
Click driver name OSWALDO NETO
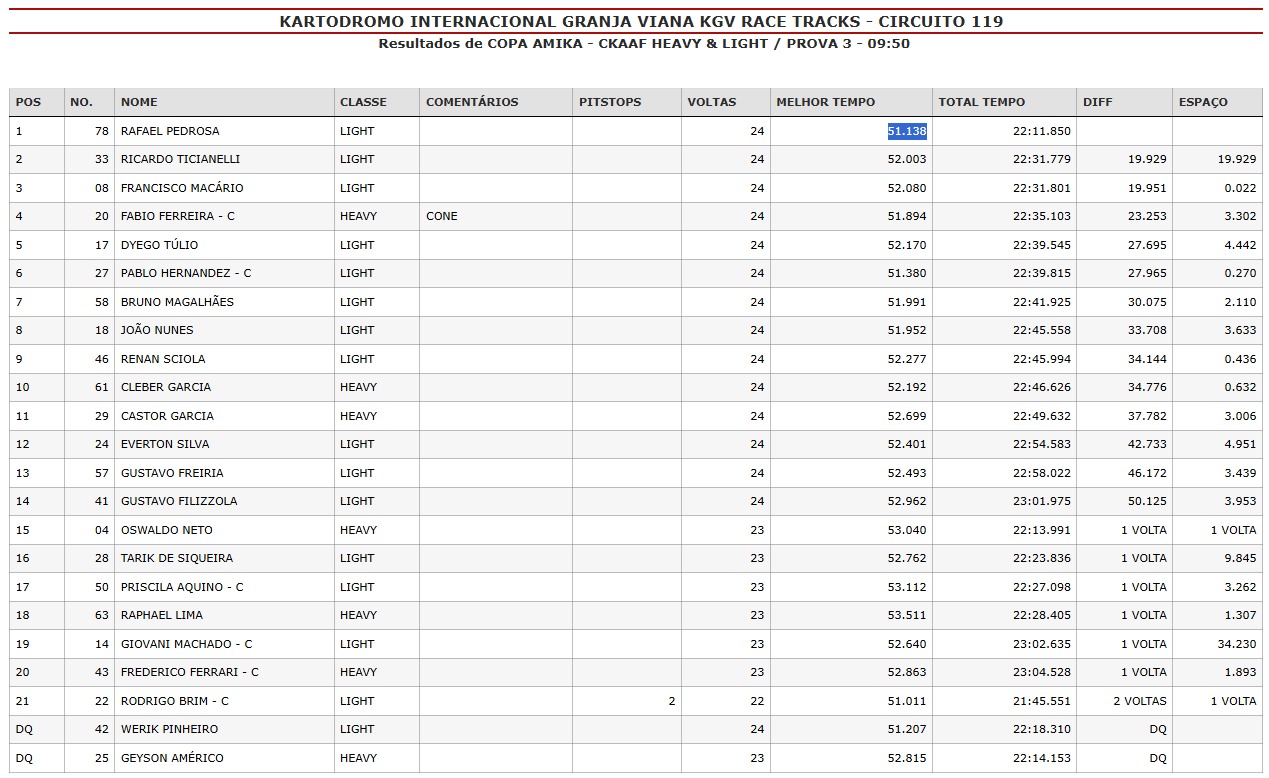(x=167, y=530)
